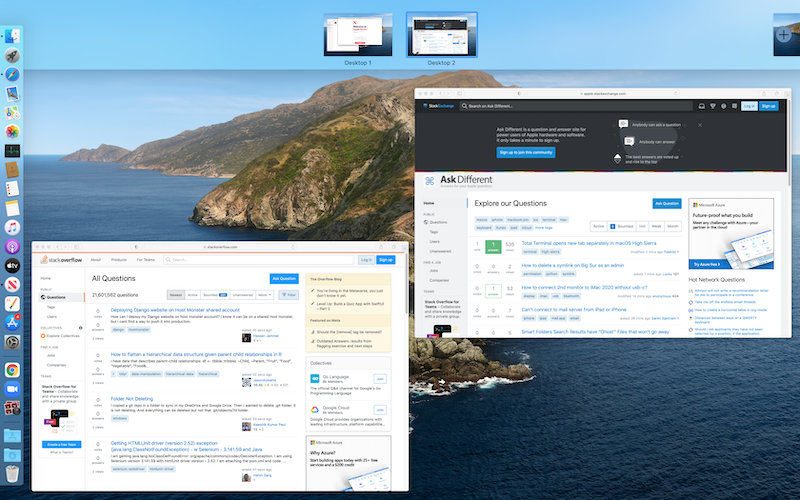Select Week tab on Ask Different
Viewport: 800px width, 500px height.
tap(657, 226)
